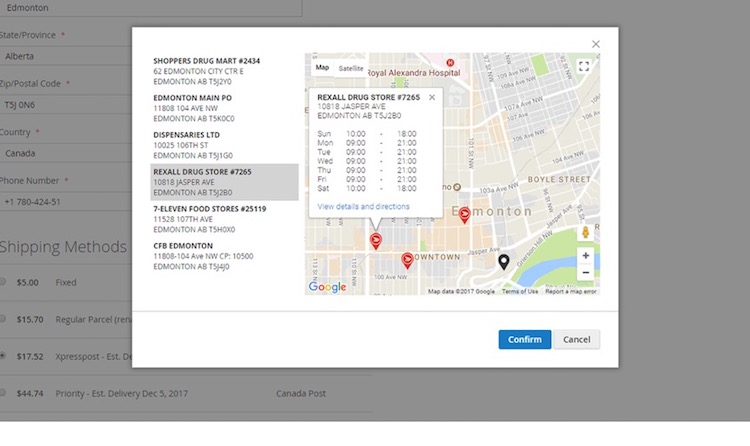Click the Canada Post carrier text
750x446 pixels.
click(301, 393)
